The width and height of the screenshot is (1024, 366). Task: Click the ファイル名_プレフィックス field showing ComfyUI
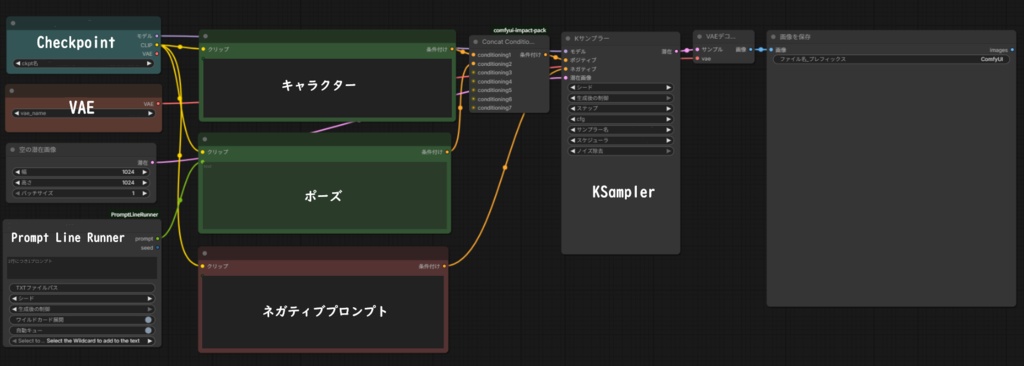[x=890, y=59]
